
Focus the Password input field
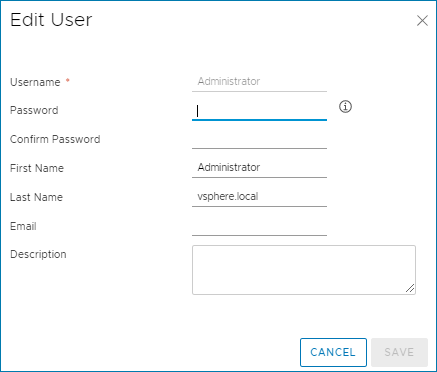(259, 111)
